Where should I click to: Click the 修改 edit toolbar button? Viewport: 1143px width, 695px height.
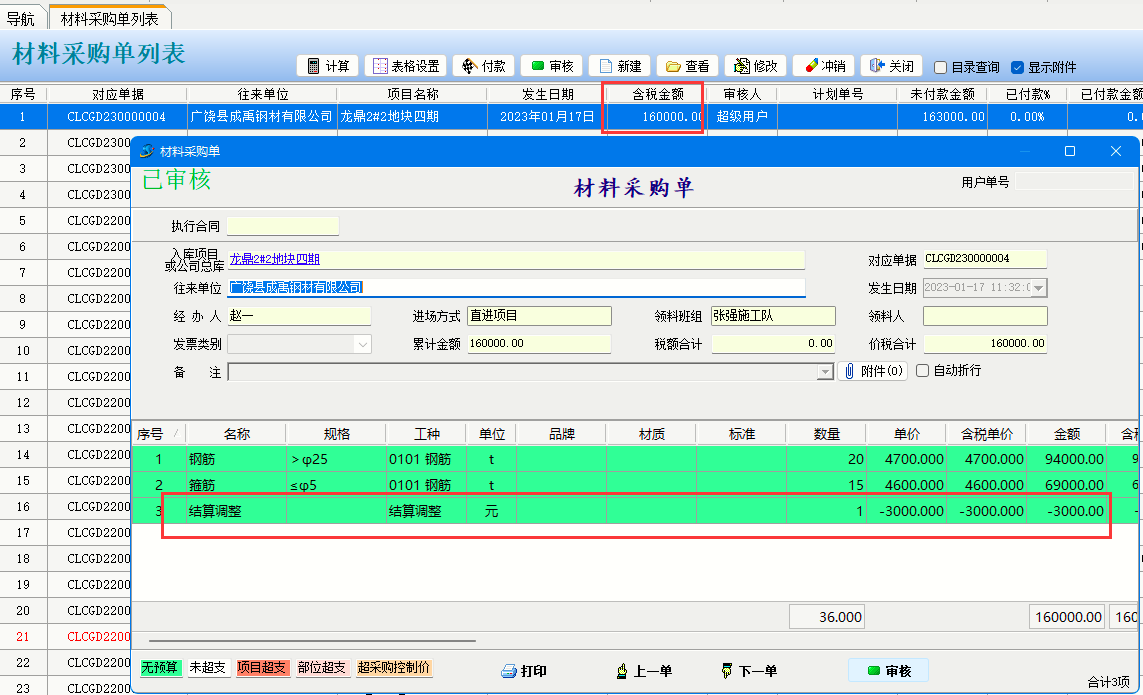755,66
